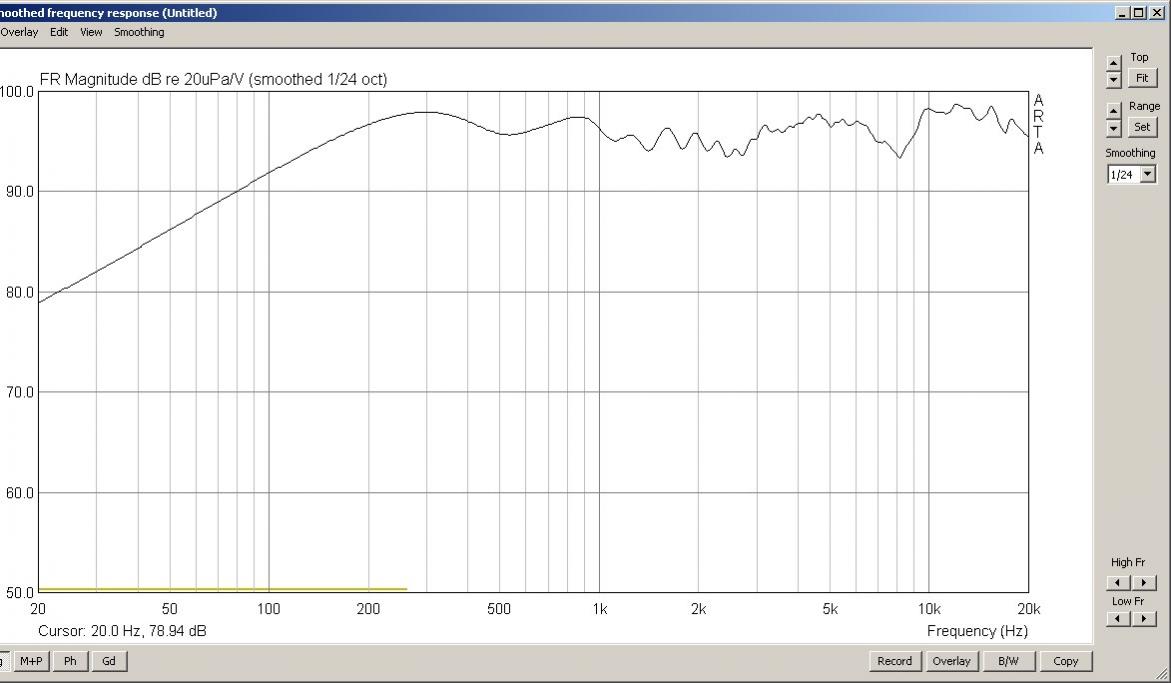Viewport: 1171px width, 683px height.
Task: Switch to Gd group delay view
Action: 109,661
